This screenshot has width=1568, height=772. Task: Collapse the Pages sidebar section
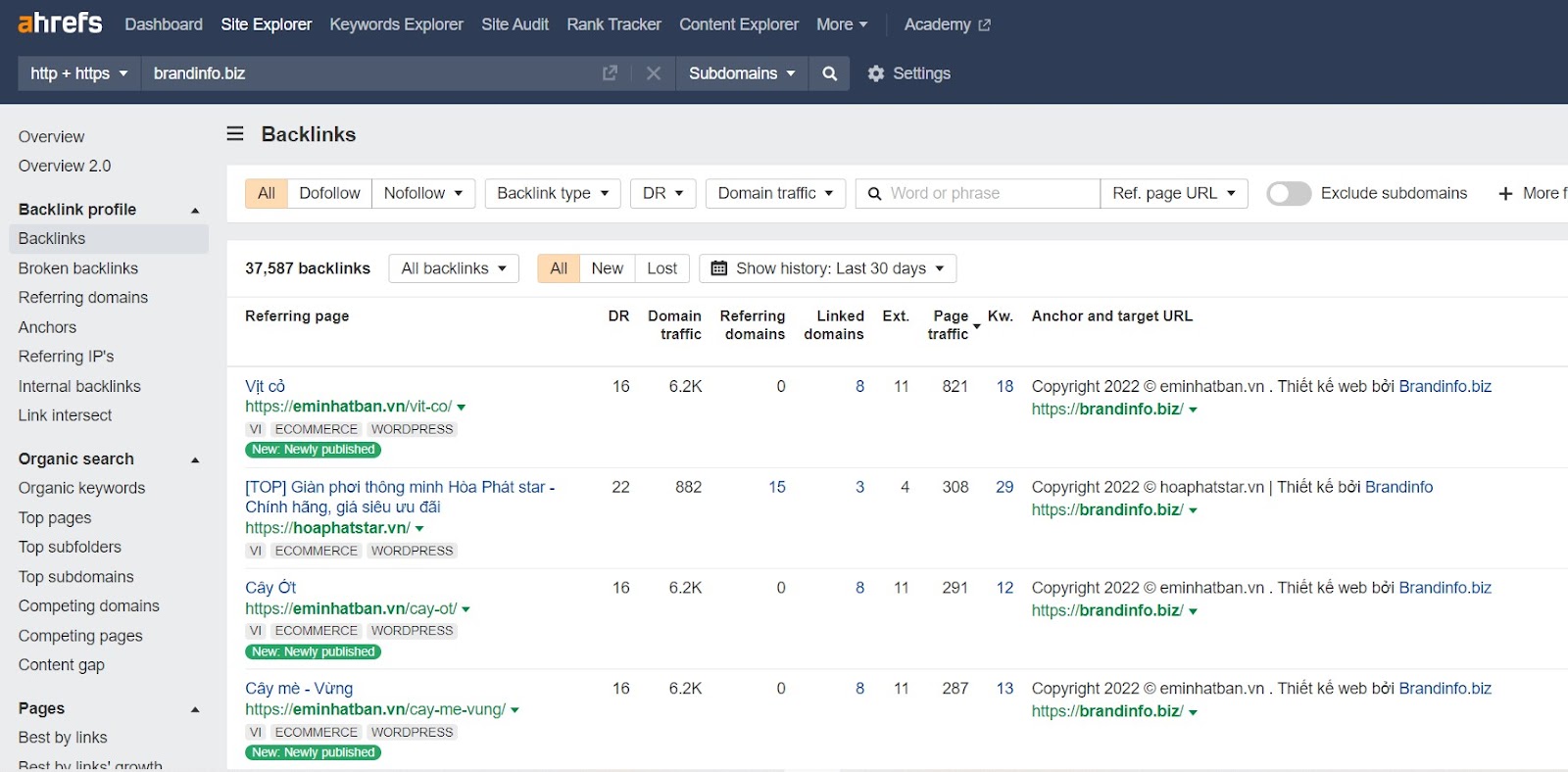tap(195, 709)
